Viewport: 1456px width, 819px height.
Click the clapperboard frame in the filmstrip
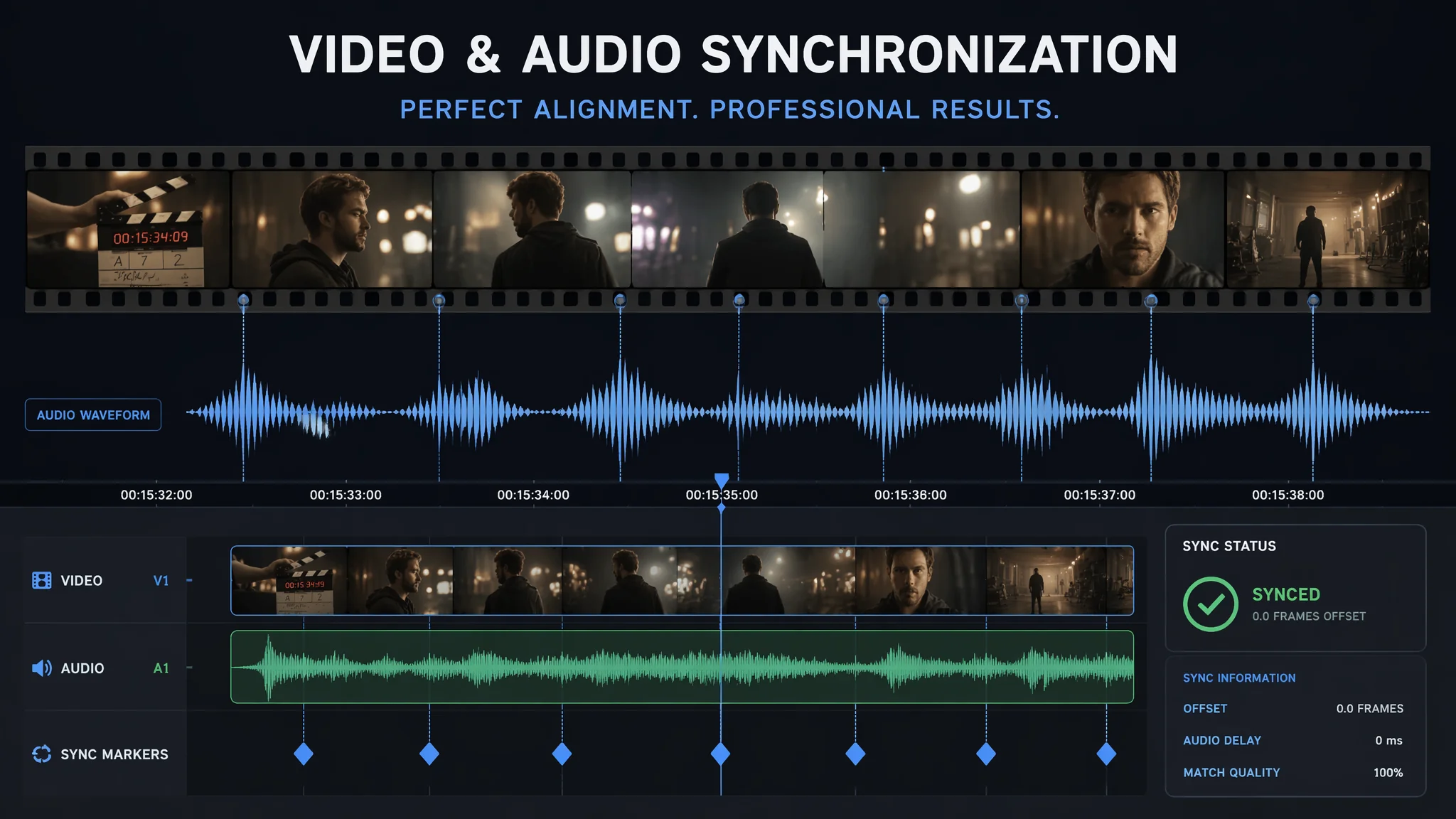129,229
